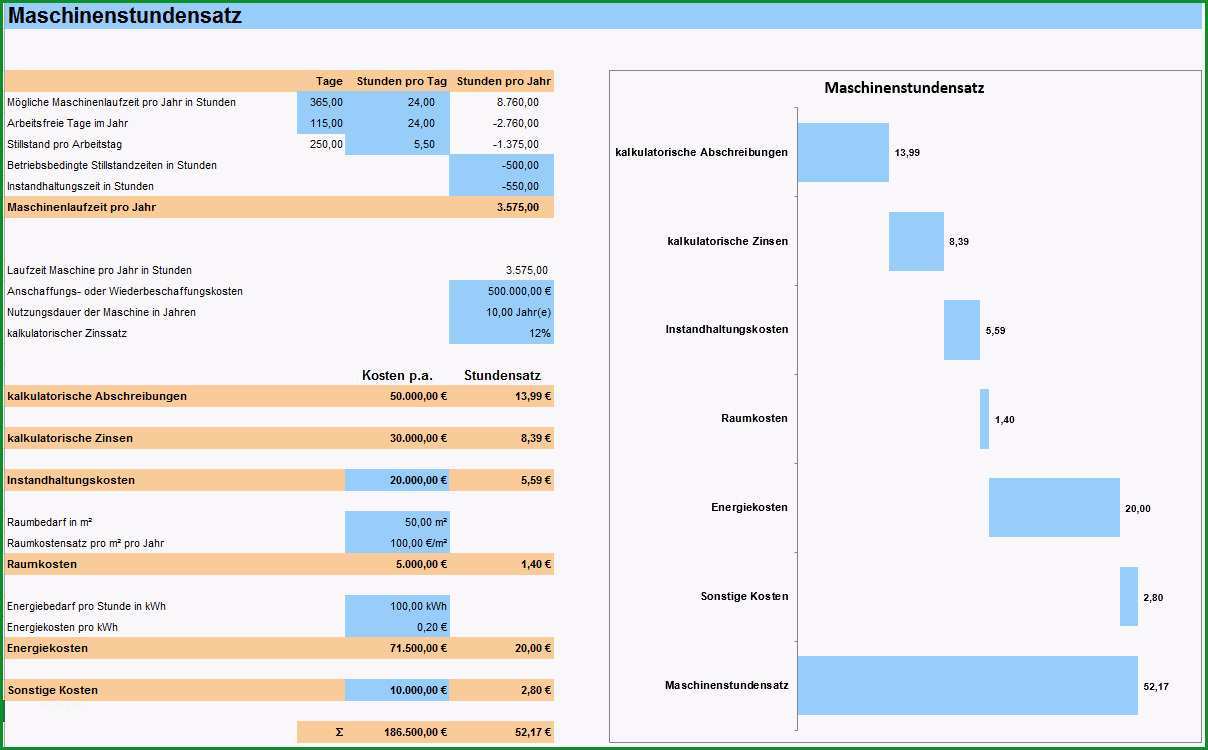The image size is (1208, 750).
Task: Click the Mögliche Maschinenlaufzeit row label
Action: pos(121,102)
